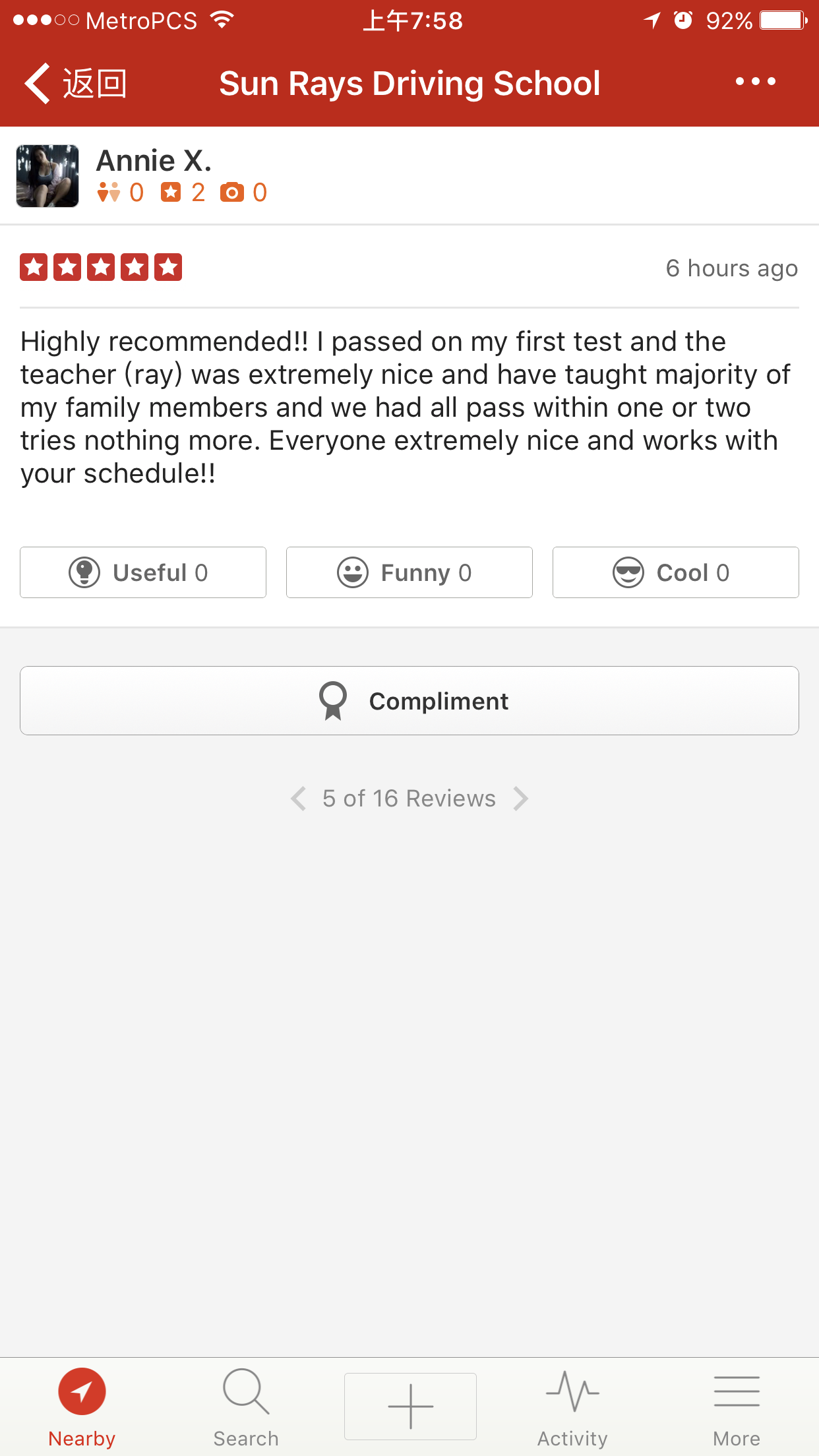Tap the plus add button
819x1456 pixels.
click(410, 1407)
